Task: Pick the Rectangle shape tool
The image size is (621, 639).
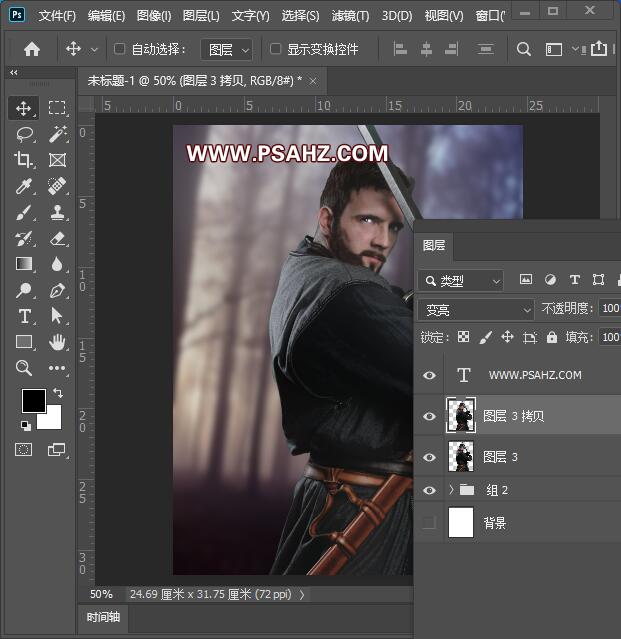Action: pos(24,342)
